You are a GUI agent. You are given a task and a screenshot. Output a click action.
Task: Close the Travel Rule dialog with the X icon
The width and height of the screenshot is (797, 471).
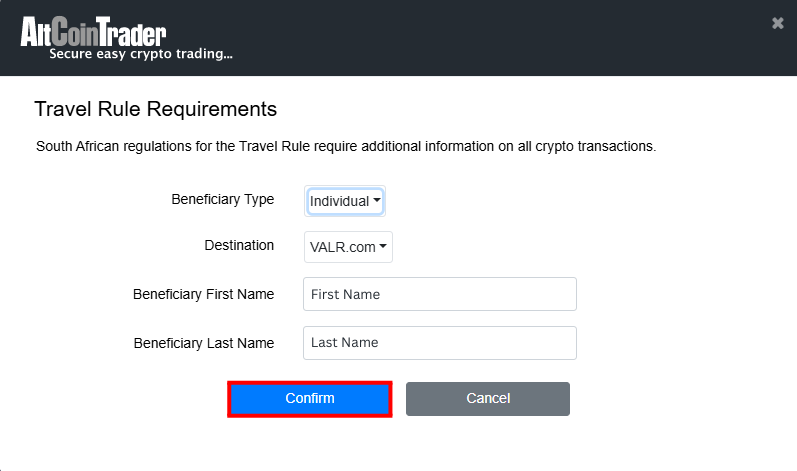pyautogui.click(x=777, y=23)
